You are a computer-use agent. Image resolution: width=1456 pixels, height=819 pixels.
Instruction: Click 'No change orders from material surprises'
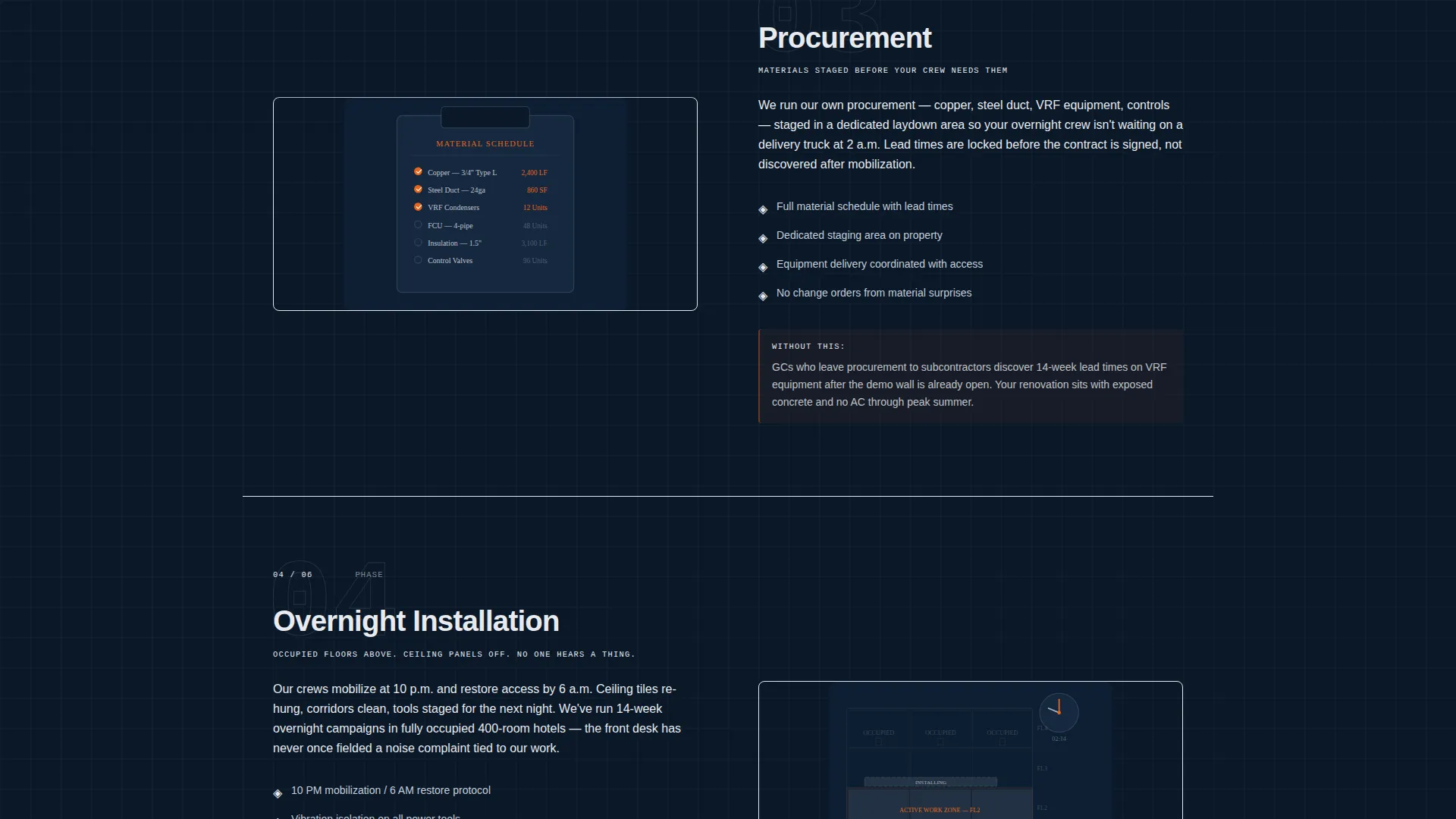click(874, 293)
